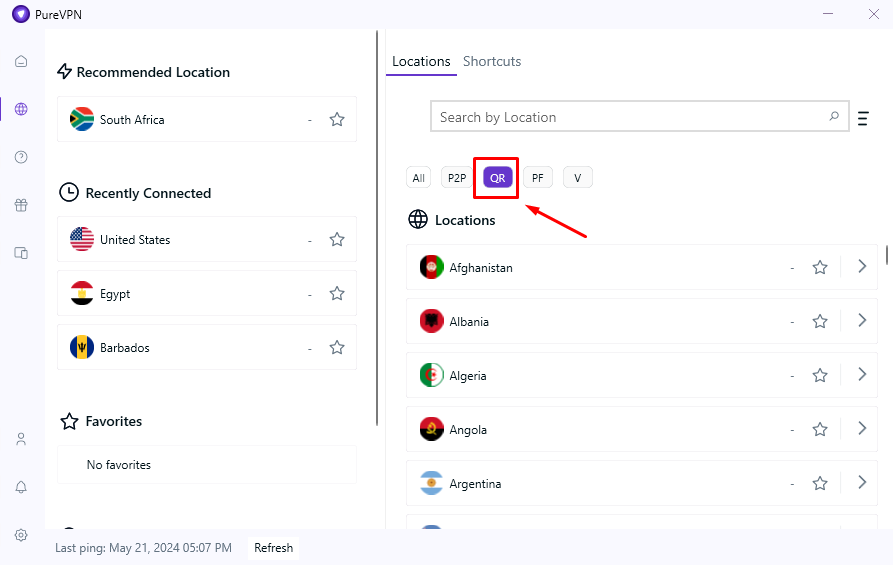Toggle favorite star for Egypt
The image size is (893, 565).
pyautogui.click(x=337, y=293)
